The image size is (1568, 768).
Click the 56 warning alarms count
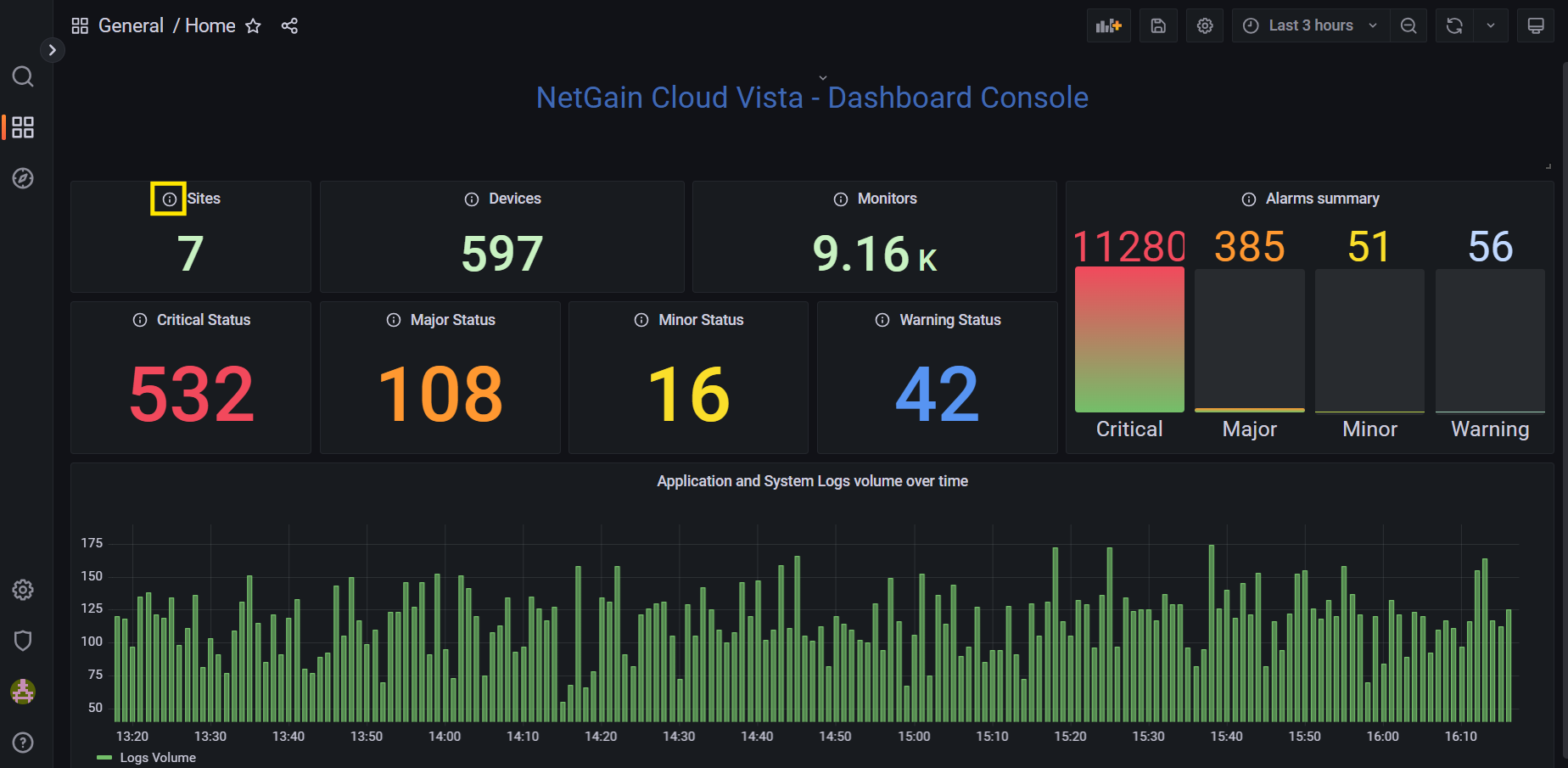click(1491, 247)
